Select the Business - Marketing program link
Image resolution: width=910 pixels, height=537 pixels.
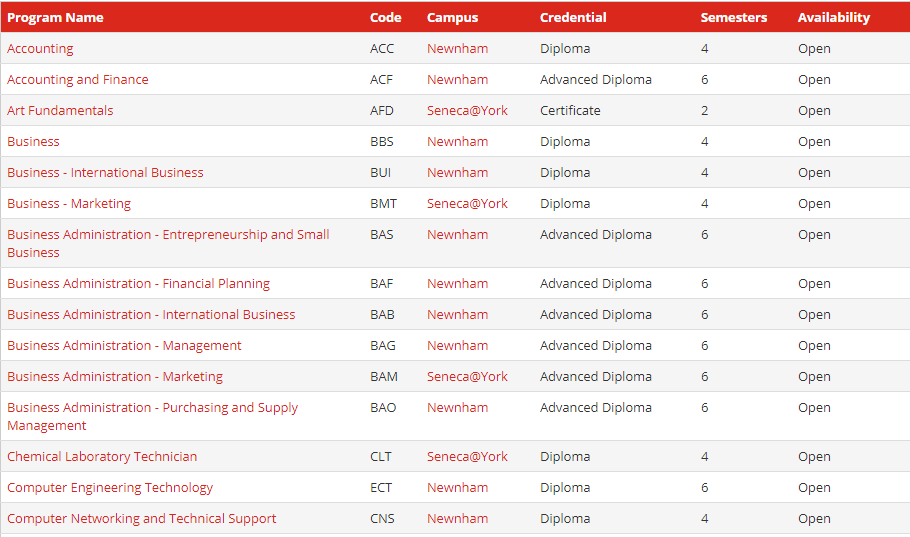pos(69,204)
